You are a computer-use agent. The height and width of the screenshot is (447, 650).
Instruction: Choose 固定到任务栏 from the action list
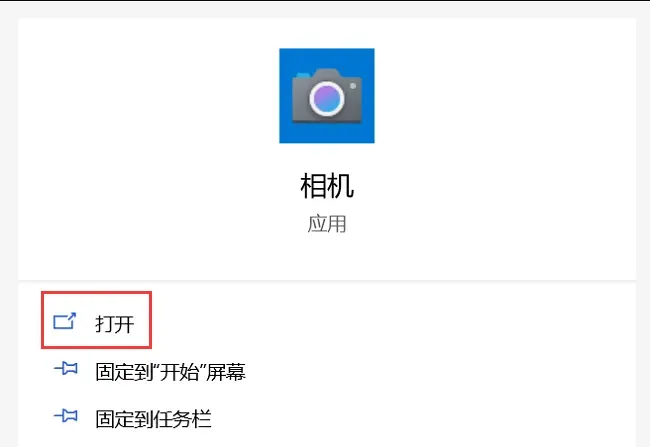(x=133, y=419)
